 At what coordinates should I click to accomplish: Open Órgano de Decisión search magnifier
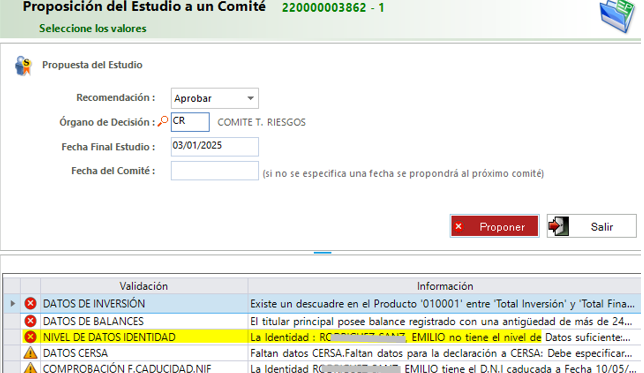tap(163, 122)
